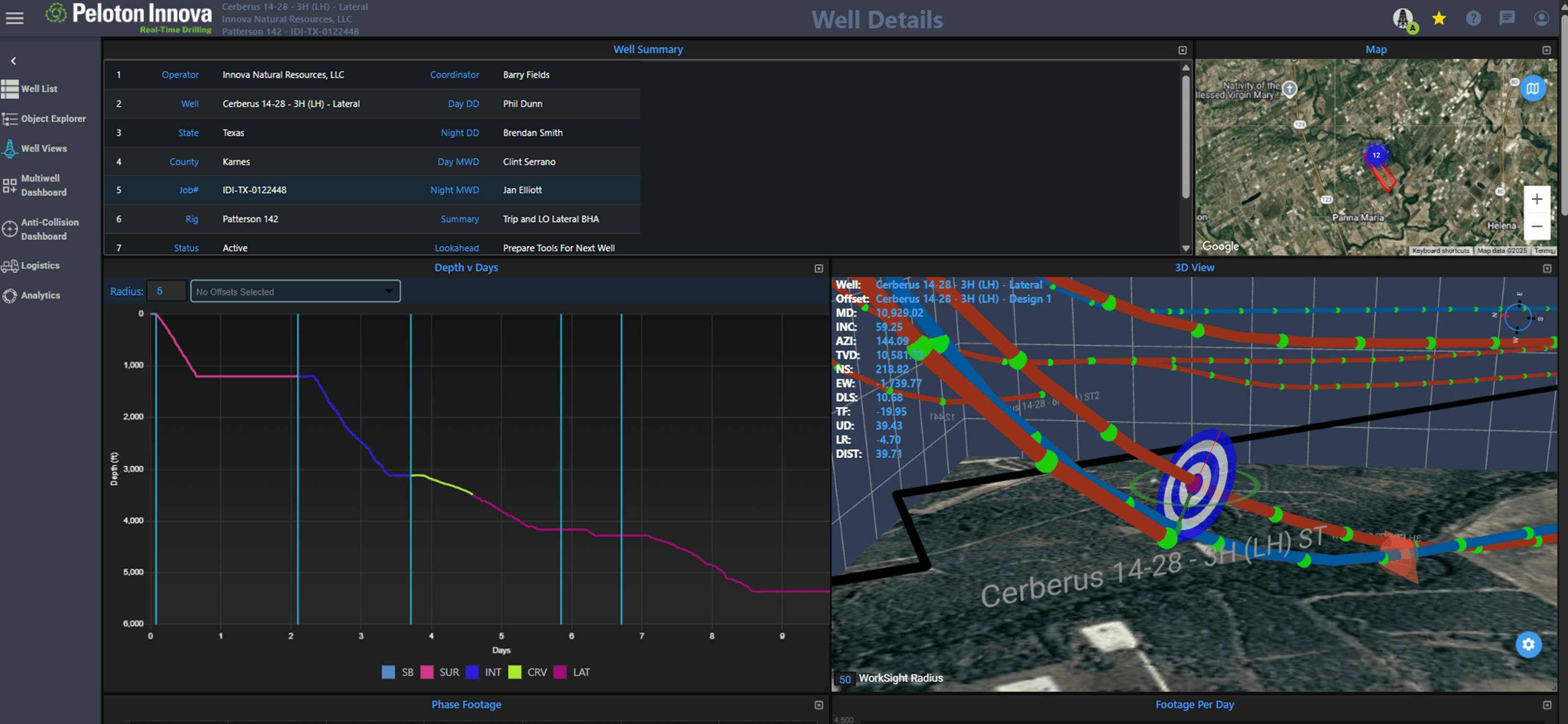1568x724 pixels.
Task: Zoom in on the Map with the plus button
Action: point(1536,199)
